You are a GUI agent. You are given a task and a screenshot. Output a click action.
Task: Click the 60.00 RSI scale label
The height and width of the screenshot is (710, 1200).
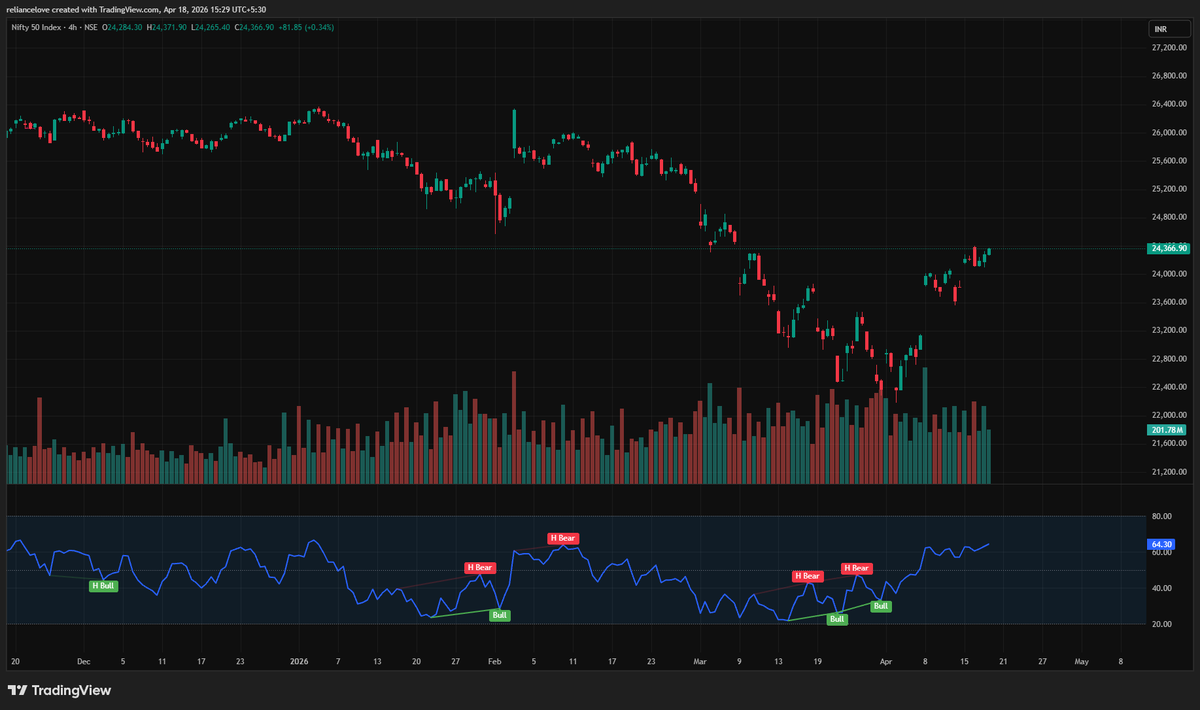click(1161, 553)
